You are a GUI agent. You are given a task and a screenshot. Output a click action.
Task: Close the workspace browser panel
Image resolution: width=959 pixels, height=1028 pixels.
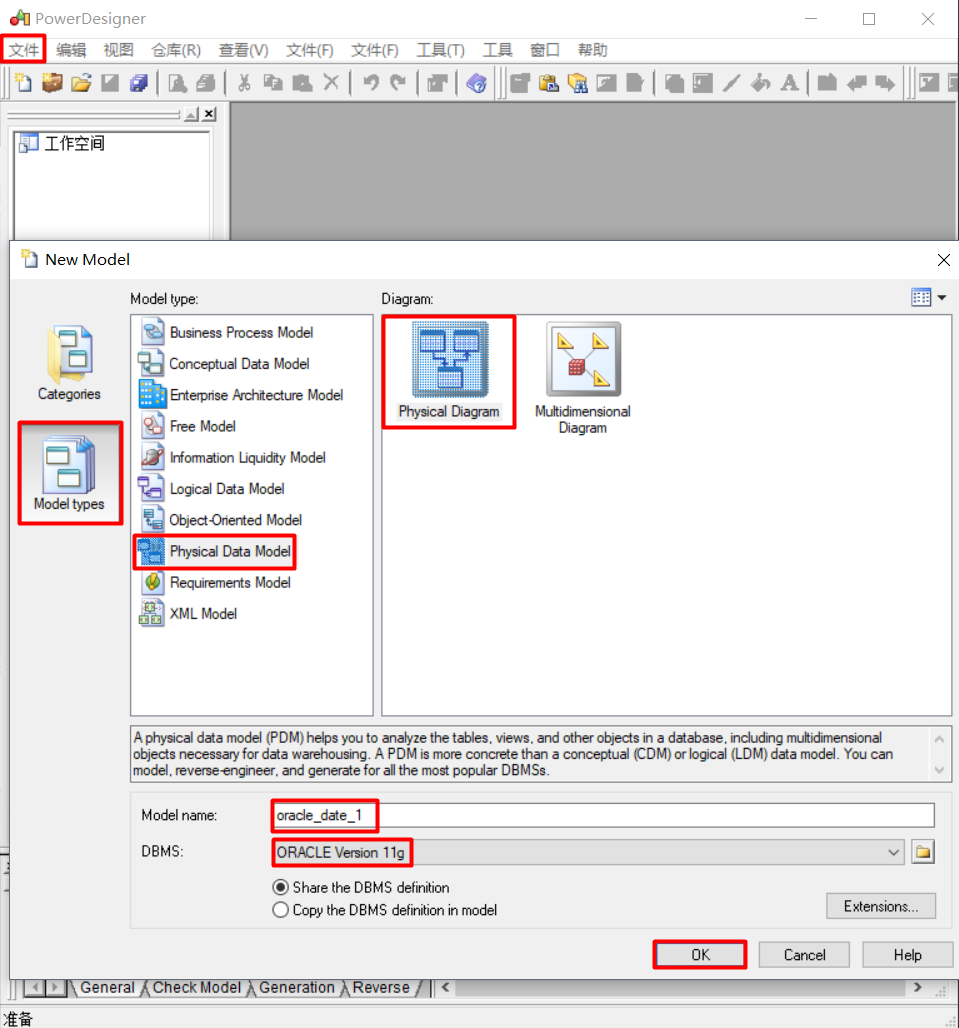pos(209,114)
